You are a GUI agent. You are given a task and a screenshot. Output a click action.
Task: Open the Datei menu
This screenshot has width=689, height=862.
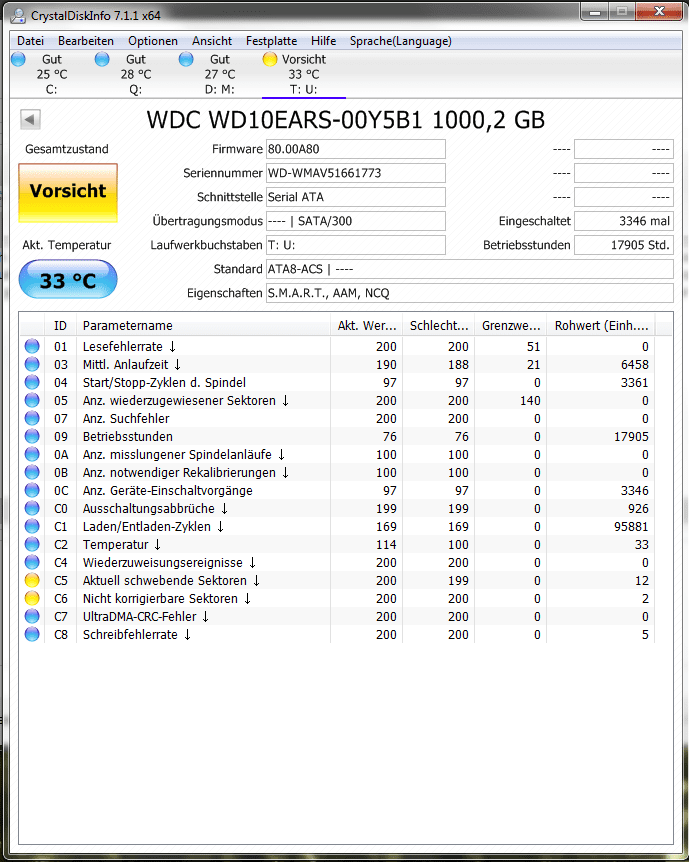coord(30,41)
